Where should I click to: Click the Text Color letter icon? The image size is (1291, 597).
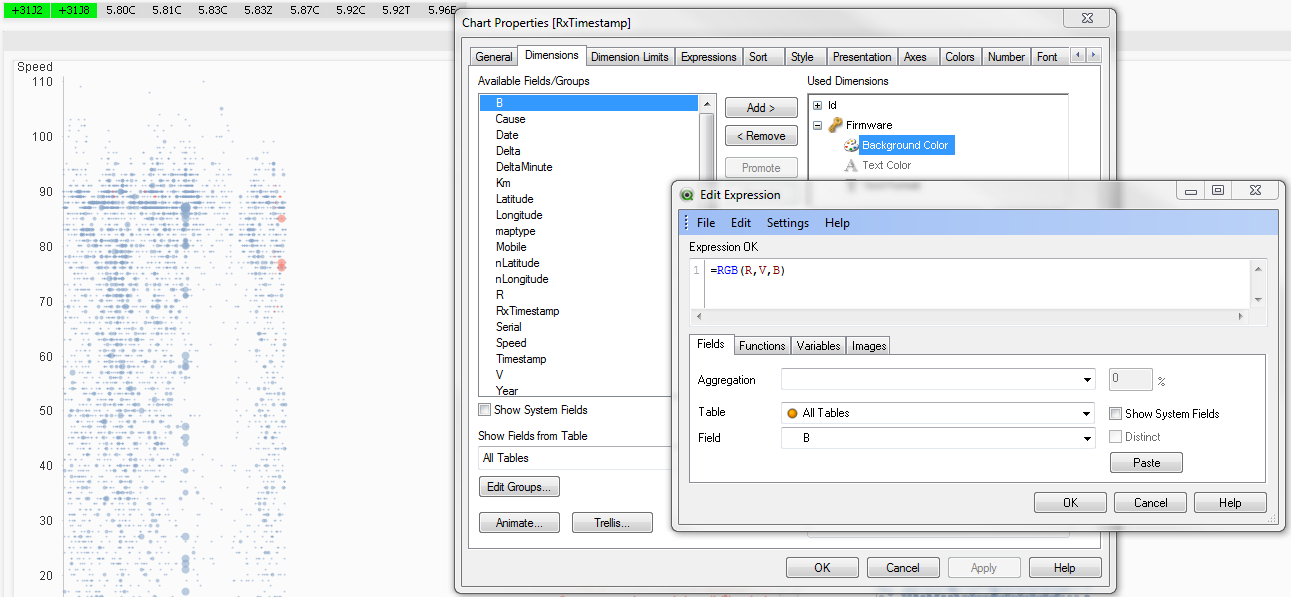click(851, 164)
